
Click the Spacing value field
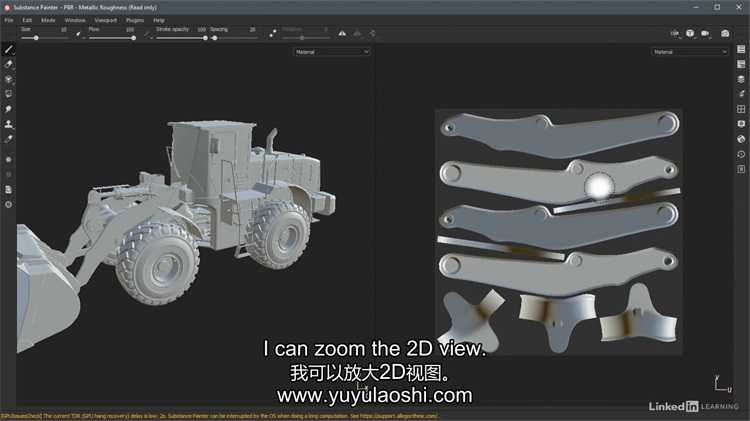253,30
